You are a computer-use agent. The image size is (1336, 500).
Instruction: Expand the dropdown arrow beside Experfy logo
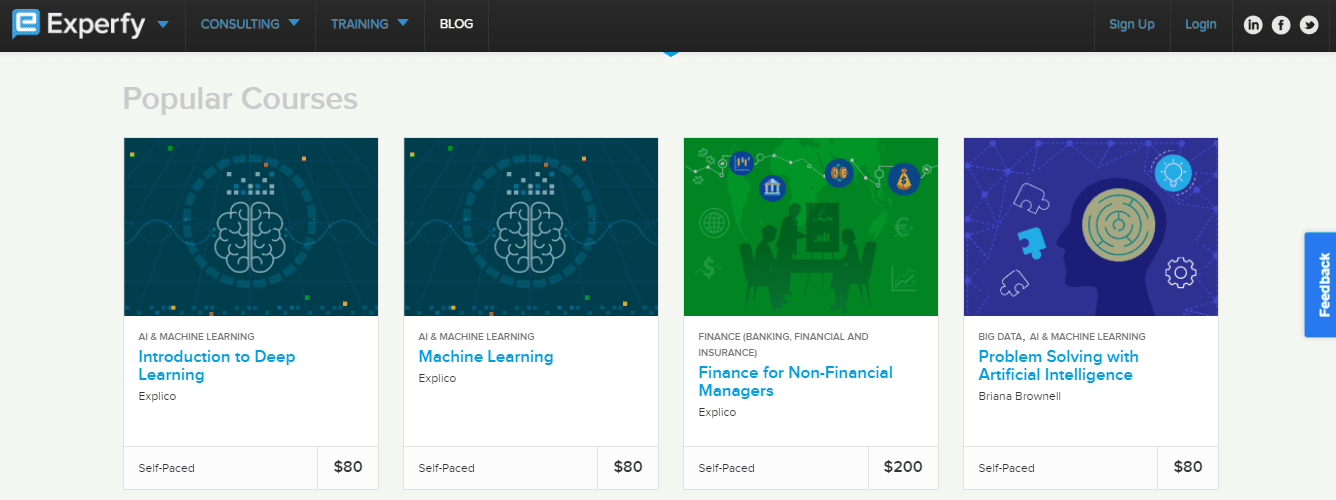163,24
